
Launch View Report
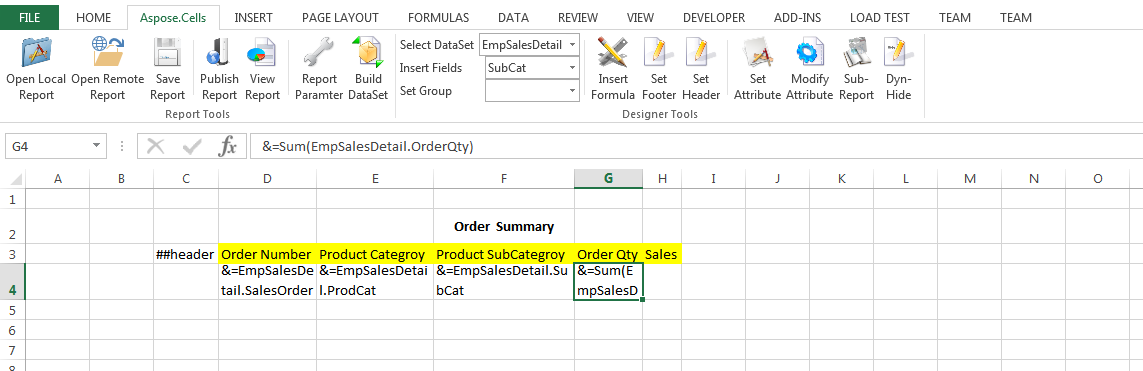(262, 69)
